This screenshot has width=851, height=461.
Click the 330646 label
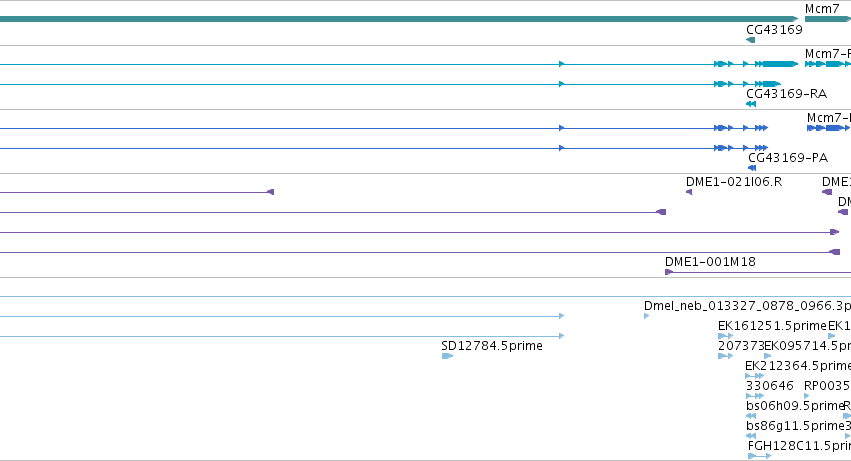(x=770, y=386)
